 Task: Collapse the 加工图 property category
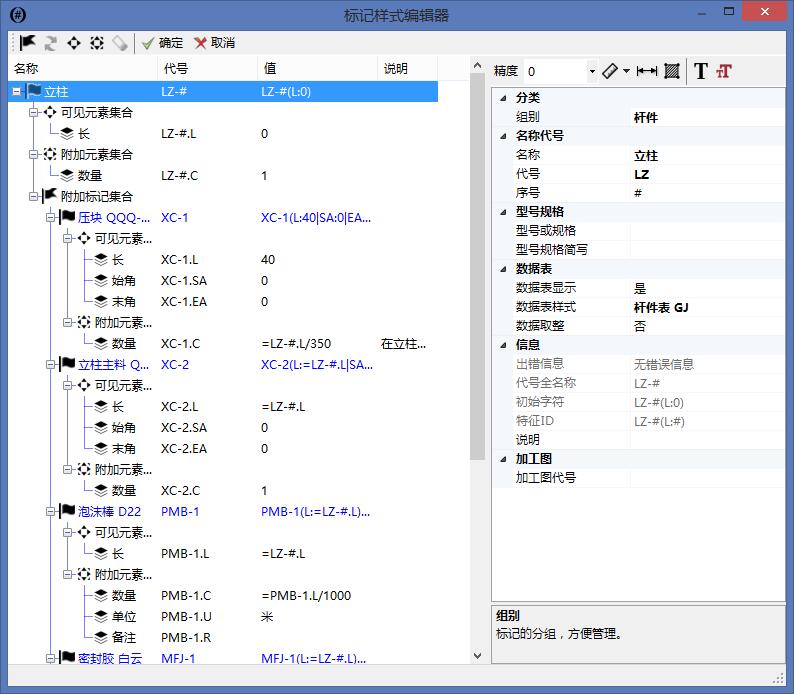[x=503, y=459]
